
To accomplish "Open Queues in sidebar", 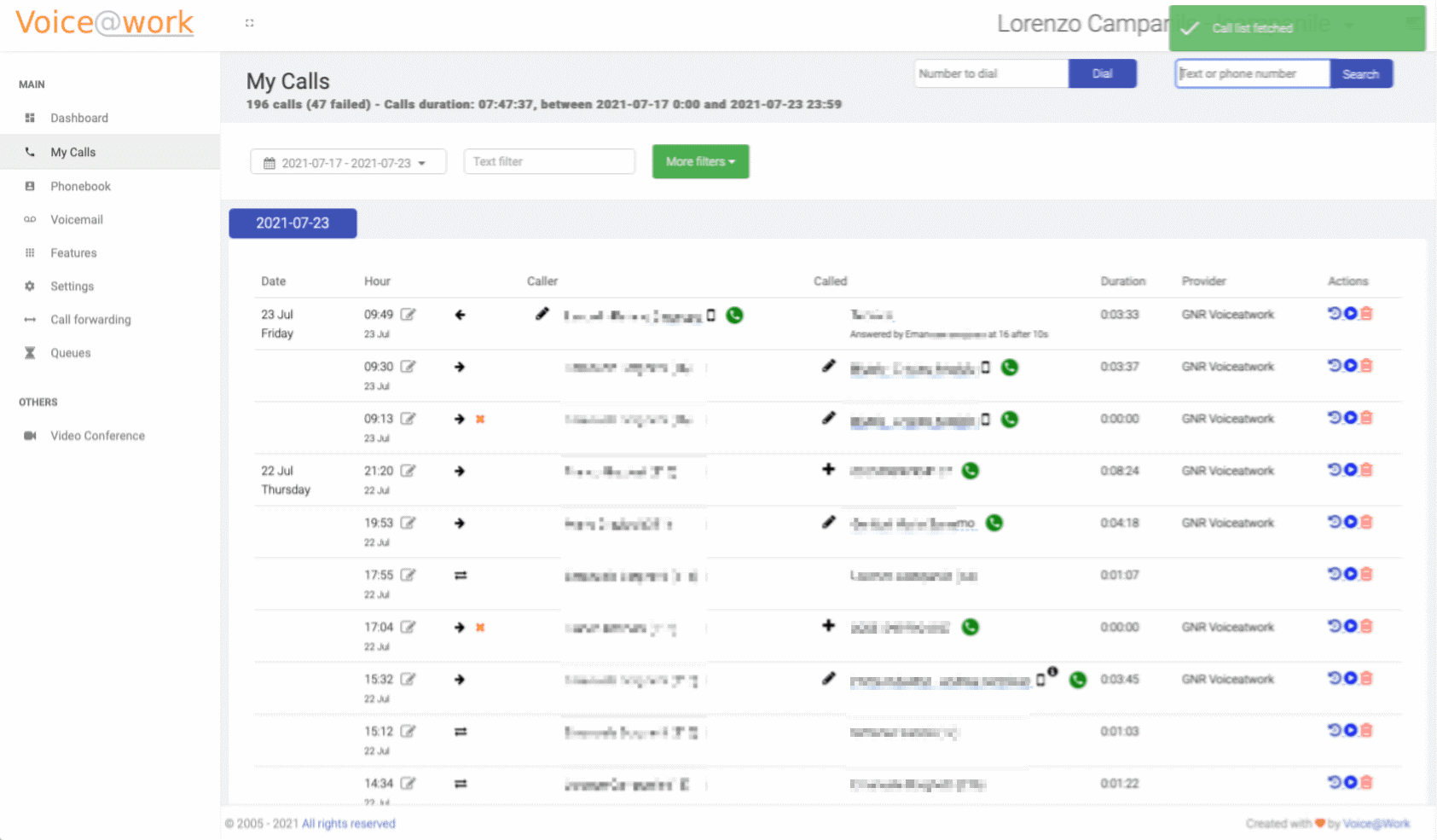I will 70,352.
